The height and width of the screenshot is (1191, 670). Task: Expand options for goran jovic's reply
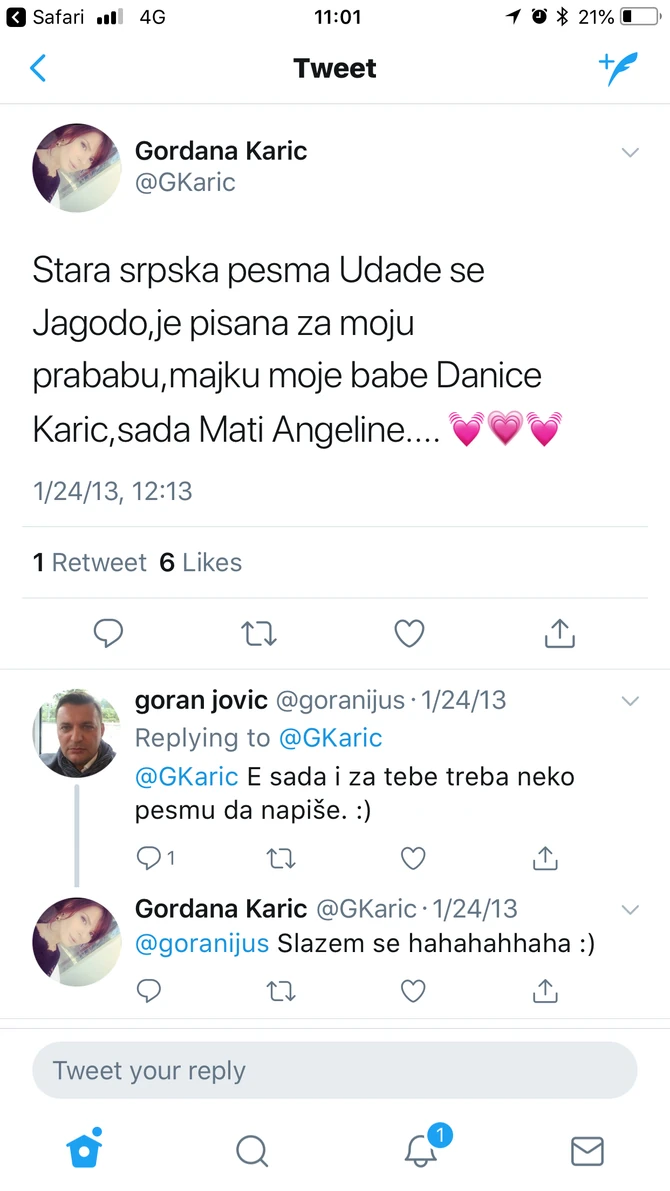[630, 701]
